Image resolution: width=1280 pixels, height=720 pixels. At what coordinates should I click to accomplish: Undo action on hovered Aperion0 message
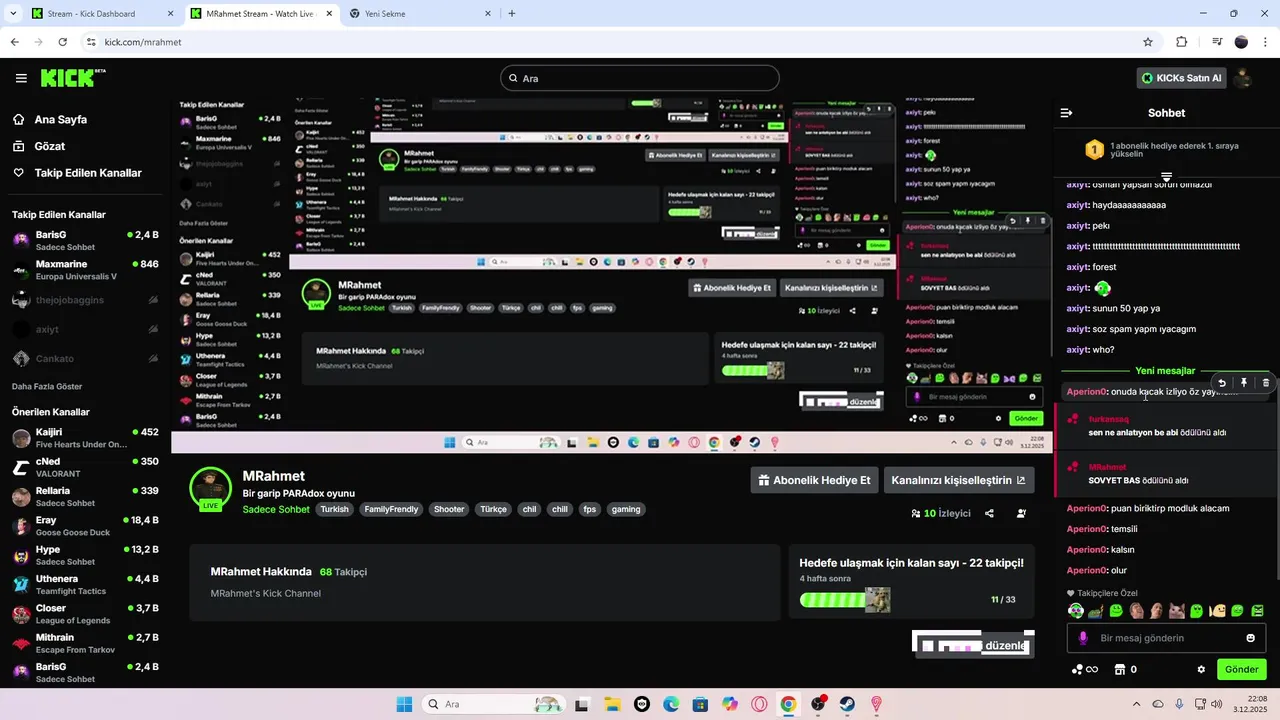tap(1222, 383)
